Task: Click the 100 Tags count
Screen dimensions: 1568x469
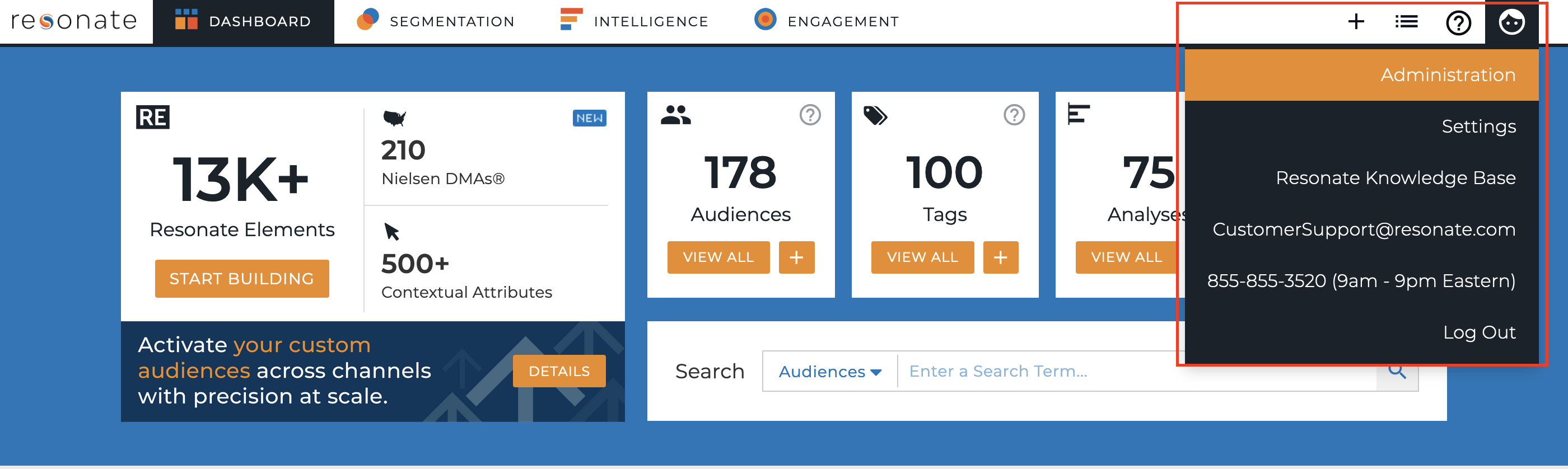Action: tap(945, 172)
